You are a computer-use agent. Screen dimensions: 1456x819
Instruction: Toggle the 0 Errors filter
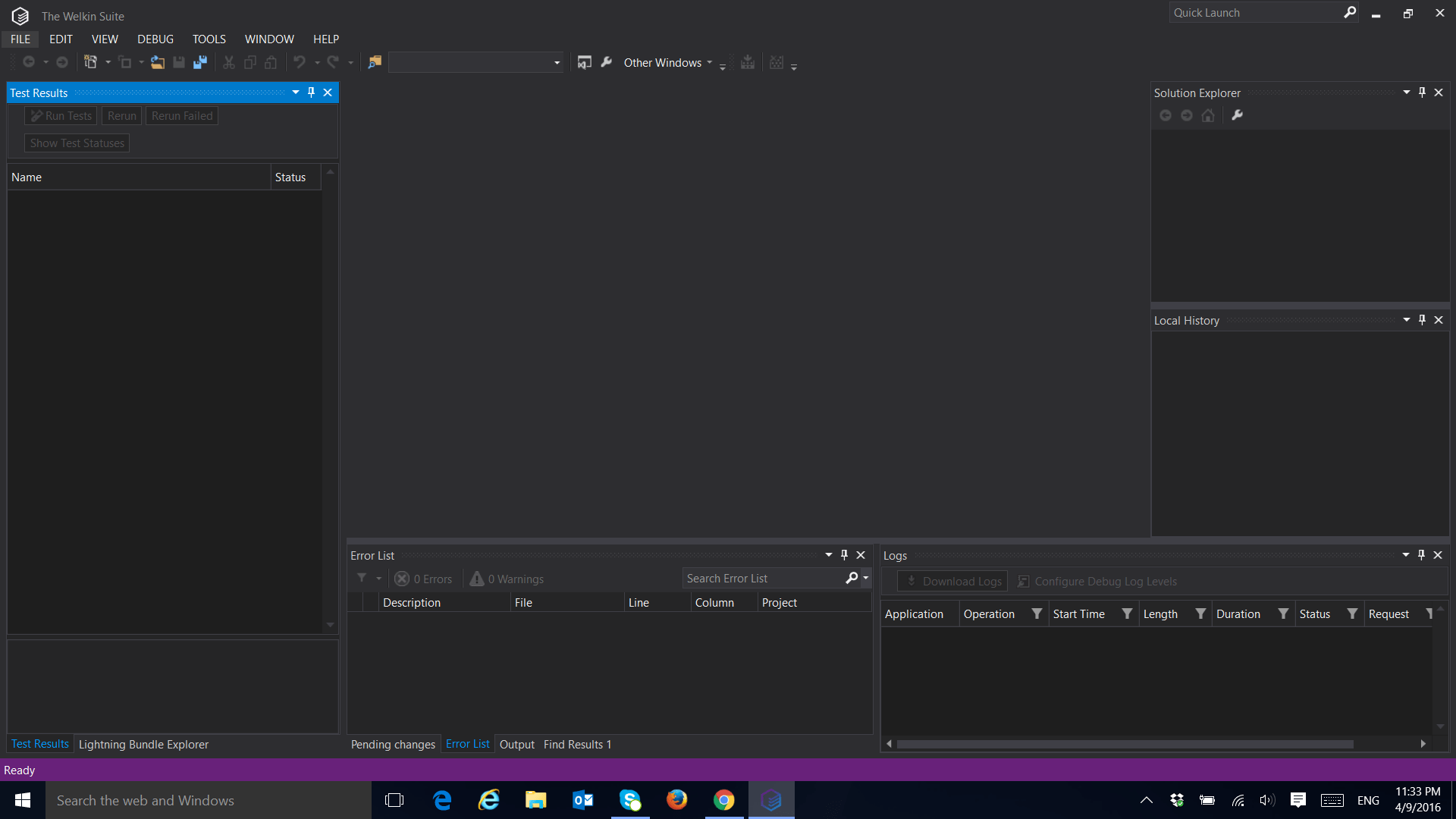point(424,579)
